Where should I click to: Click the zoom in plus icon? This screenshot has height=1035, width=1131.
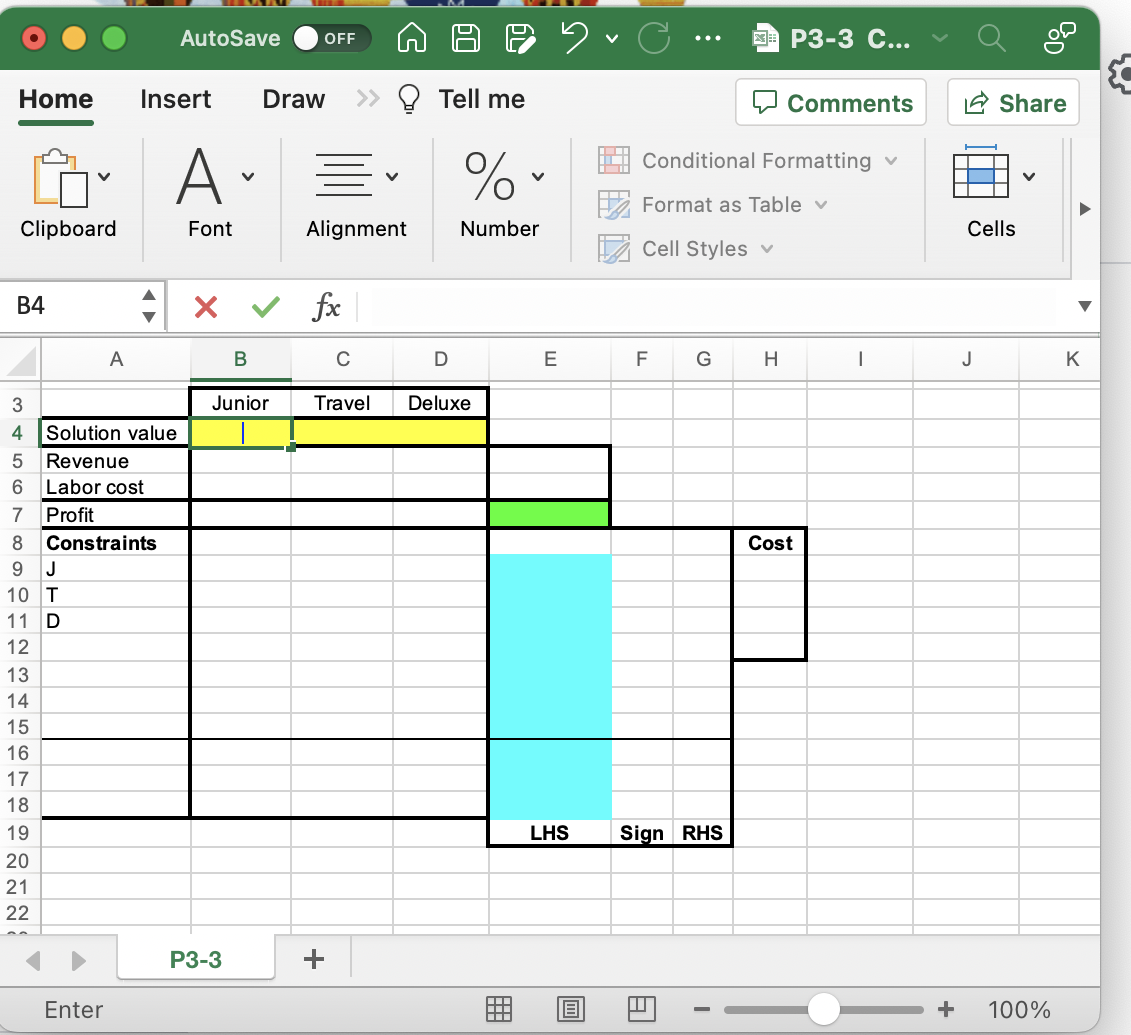pos(946,1009)
